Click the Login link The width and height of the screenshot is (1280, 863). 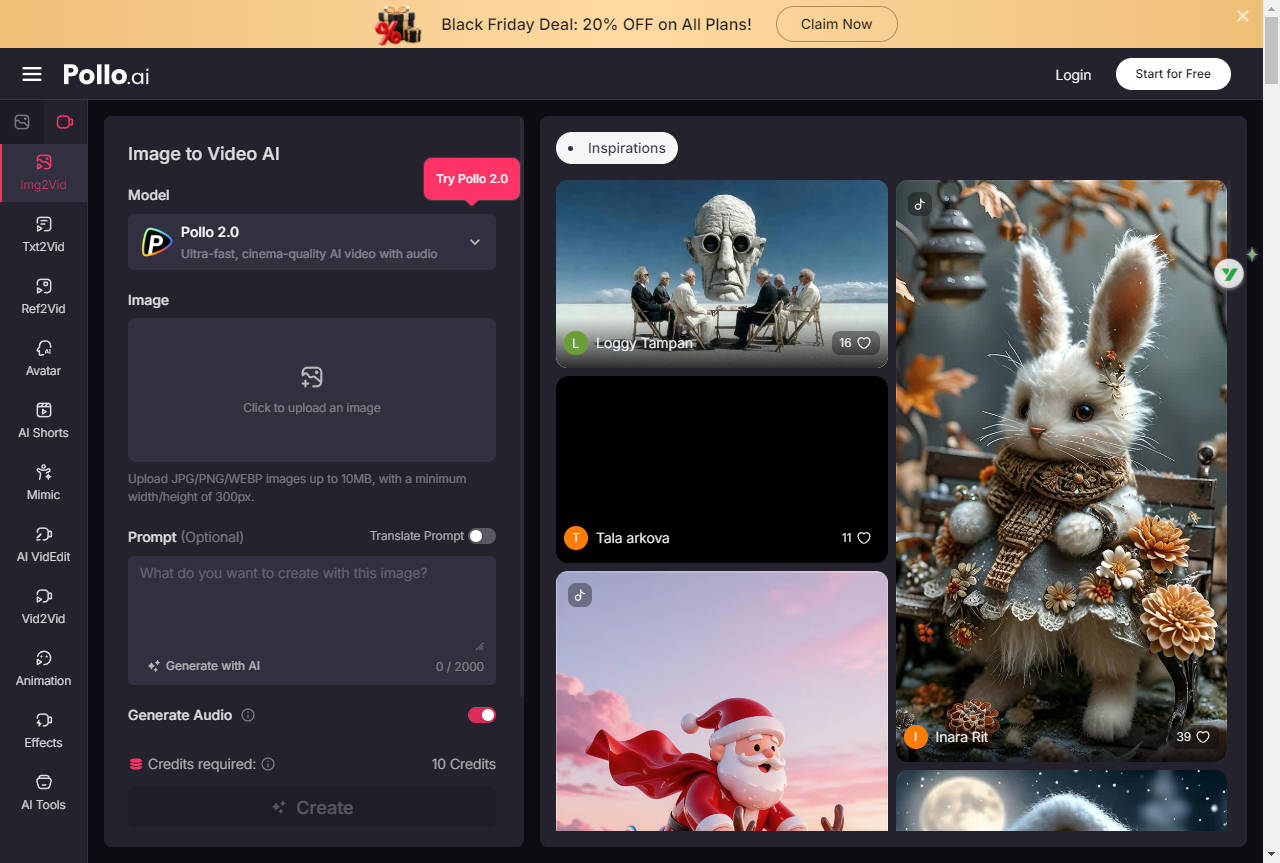1073,74
